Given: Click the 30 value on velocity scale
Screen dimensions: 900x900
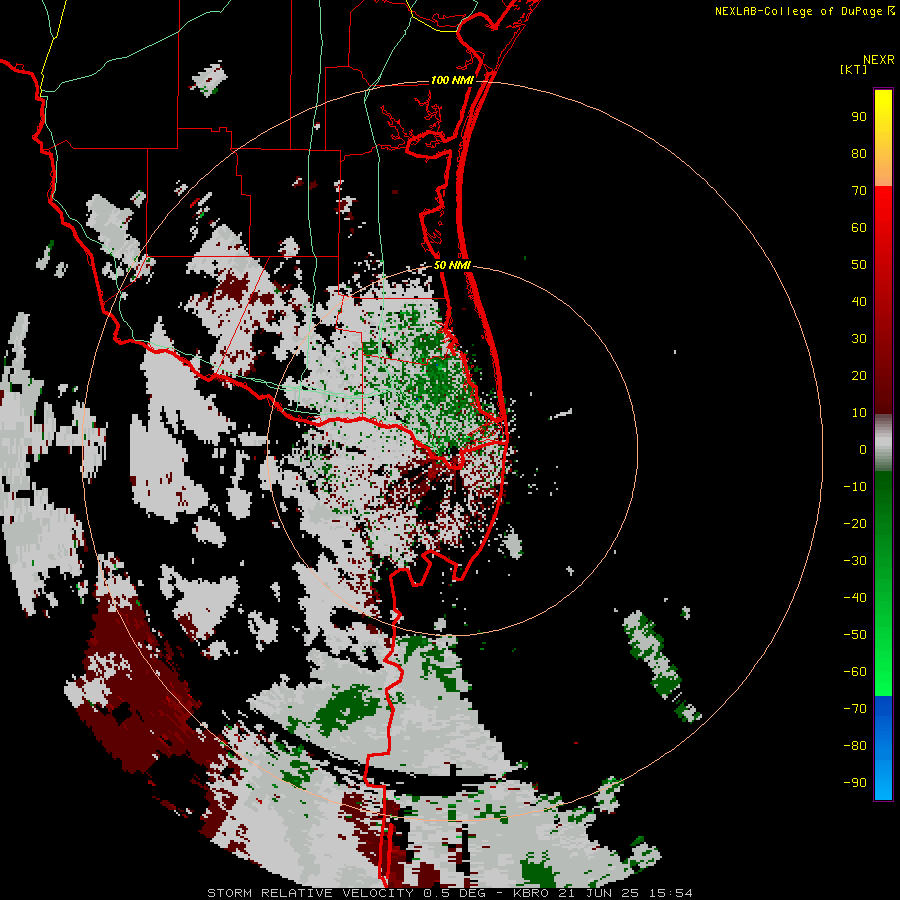Looking at the screenshot, I should click(x=859, y=339).
